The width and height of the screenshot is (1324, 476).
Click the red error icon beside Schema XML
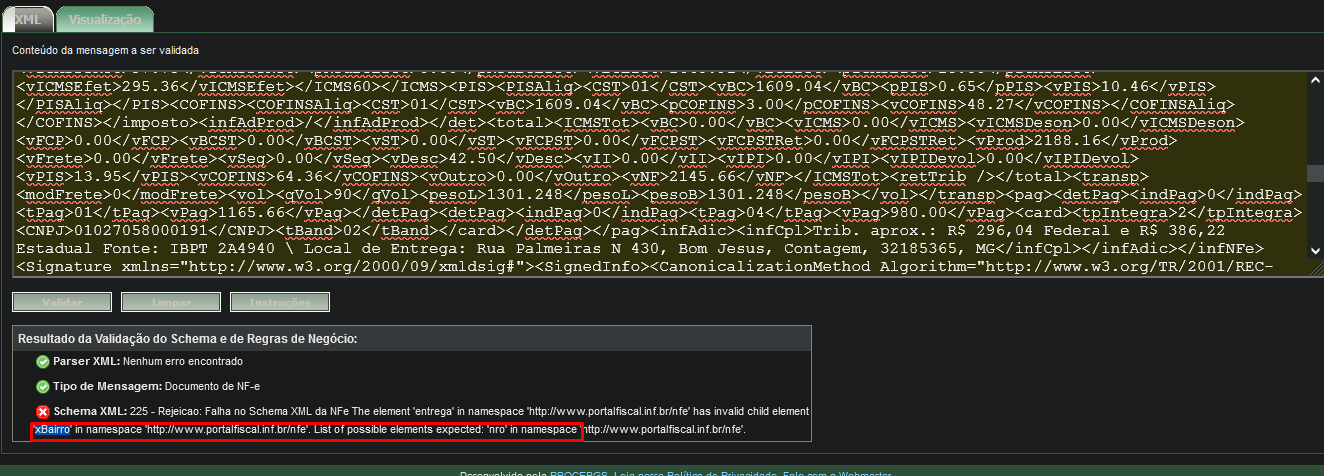[42, 412]
